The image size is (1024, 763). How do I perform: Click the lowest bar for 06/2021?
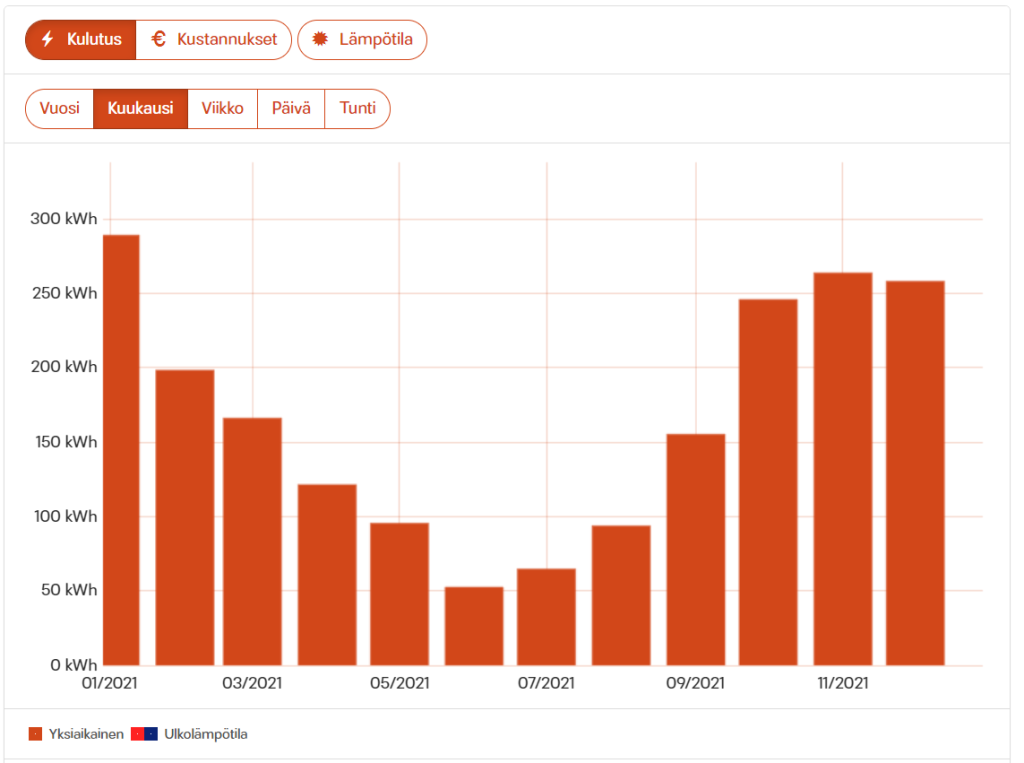click(474, 626)
